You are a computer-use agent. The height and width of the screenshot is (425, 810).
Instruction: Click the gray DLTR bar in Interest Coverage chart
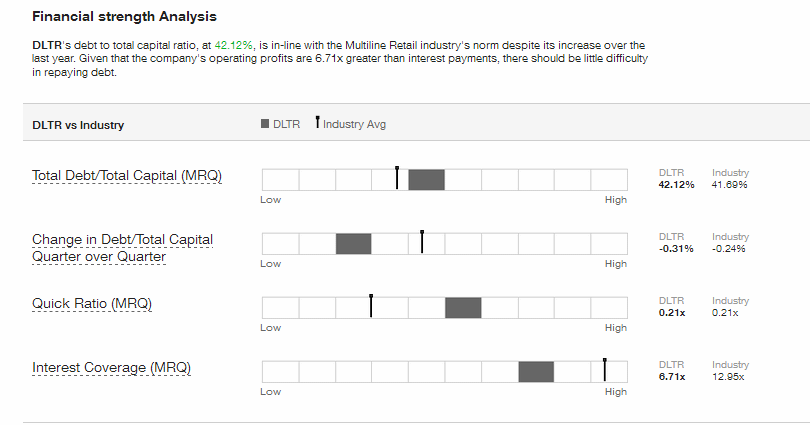pyautogui.click(x=536, y=372)
